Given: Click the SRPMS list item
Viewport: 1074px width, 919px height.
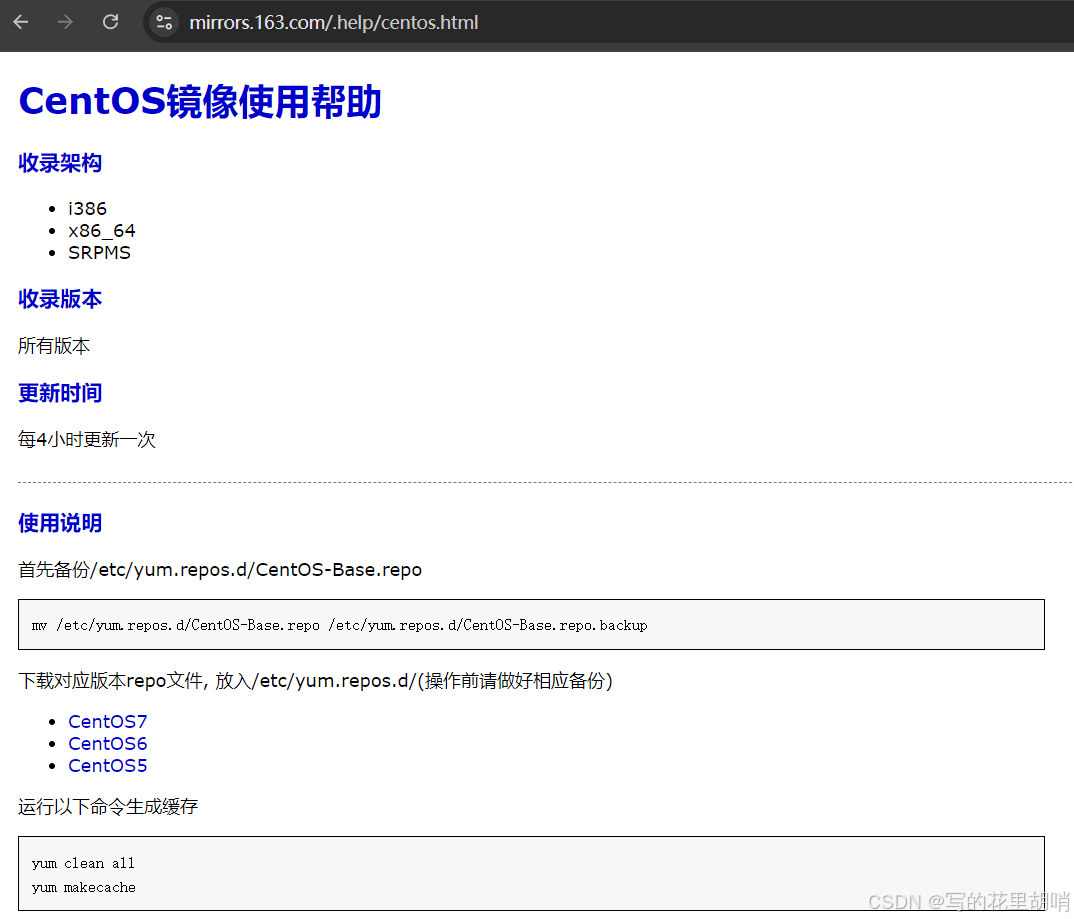Looking at the screenshot, I should (x=99, y=252).
